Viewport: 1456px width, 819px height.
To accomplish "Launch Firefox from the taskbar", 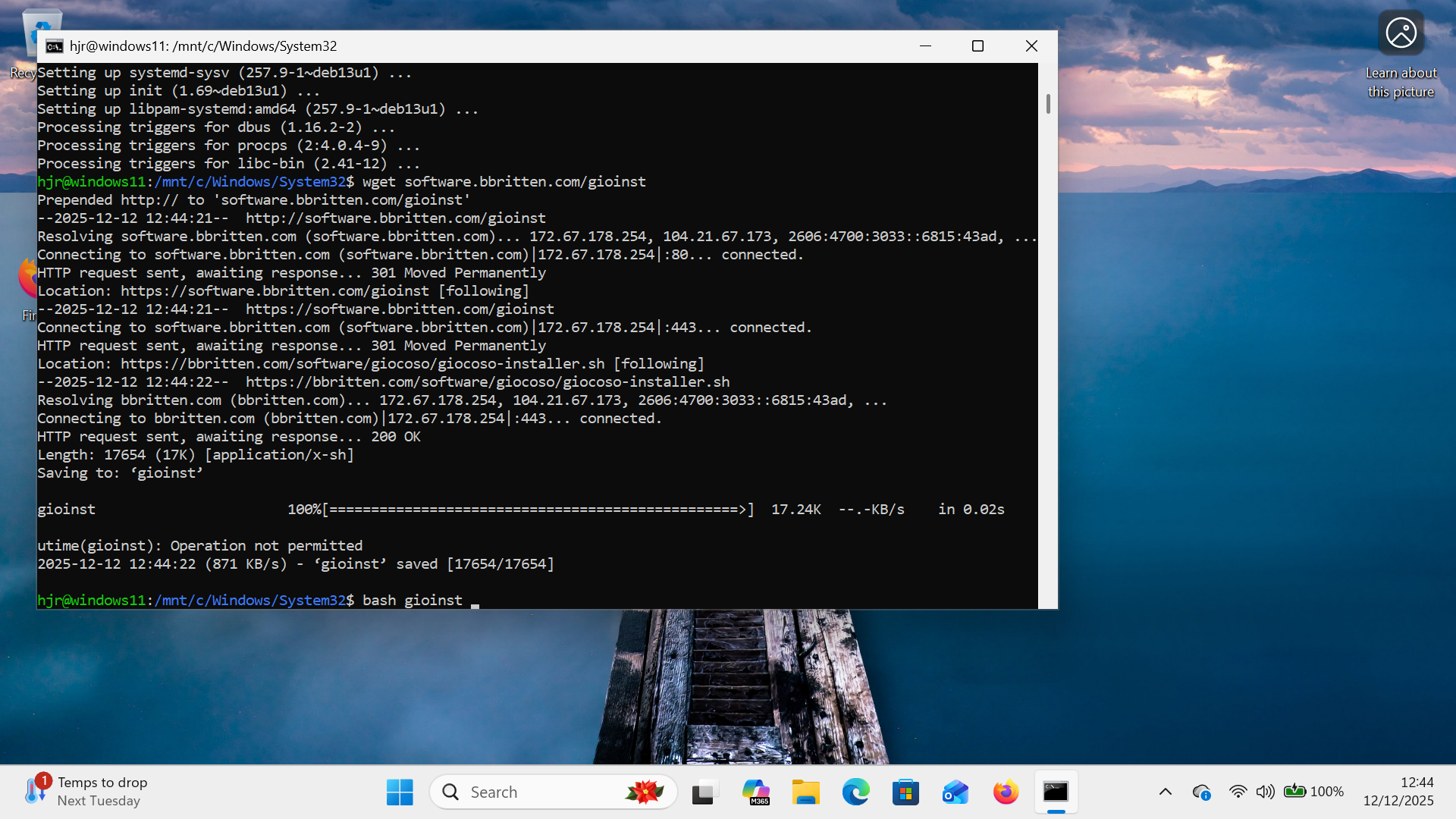I will click(x=1006, y=792).
